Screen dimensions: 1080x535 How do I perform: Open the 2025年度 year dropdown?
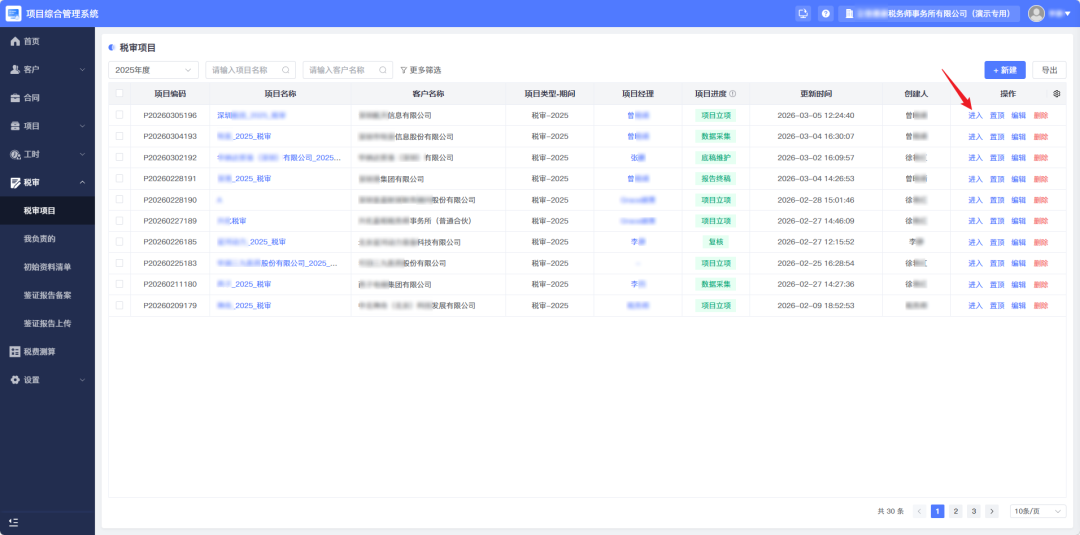[x=153, y=70]
